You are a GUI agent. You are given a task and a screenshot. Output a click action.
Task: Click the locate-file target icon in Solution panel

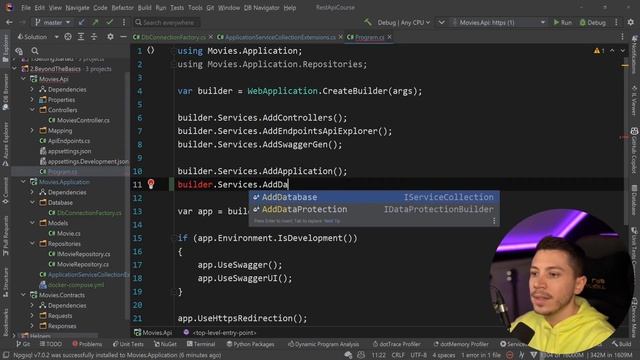[68, 37]
